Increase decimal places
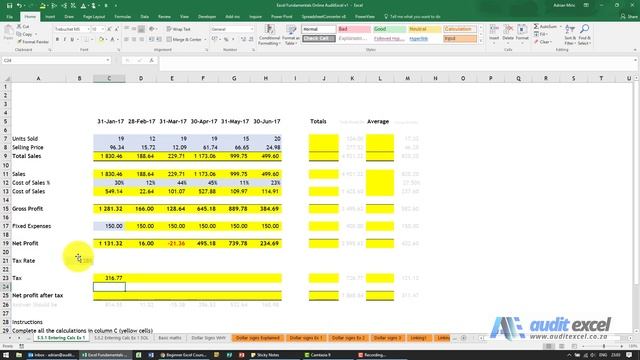The image size is (640, 360). (x=243, y=40)
